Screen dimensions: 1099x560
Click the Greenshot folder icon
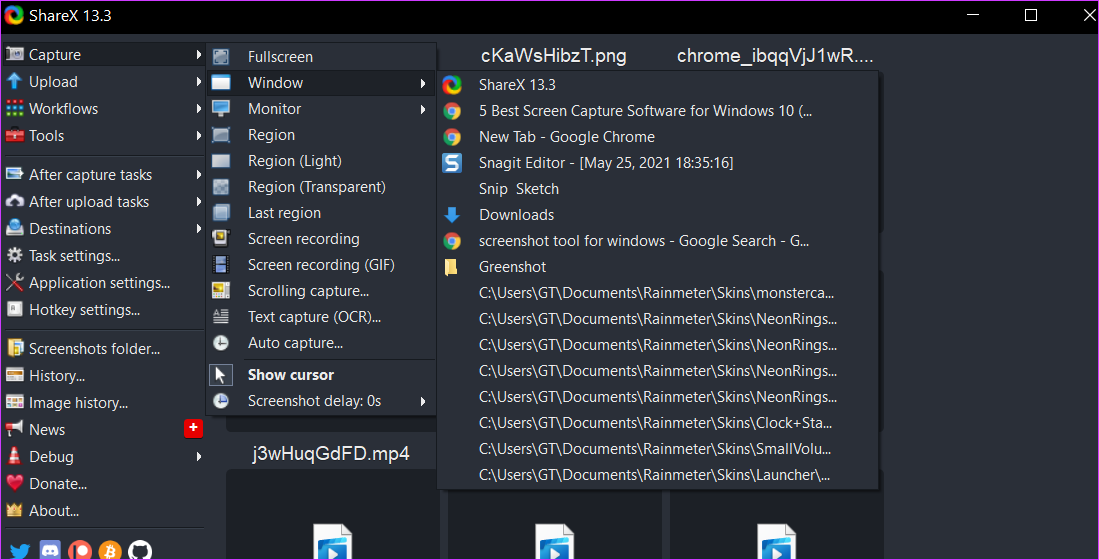451,266
